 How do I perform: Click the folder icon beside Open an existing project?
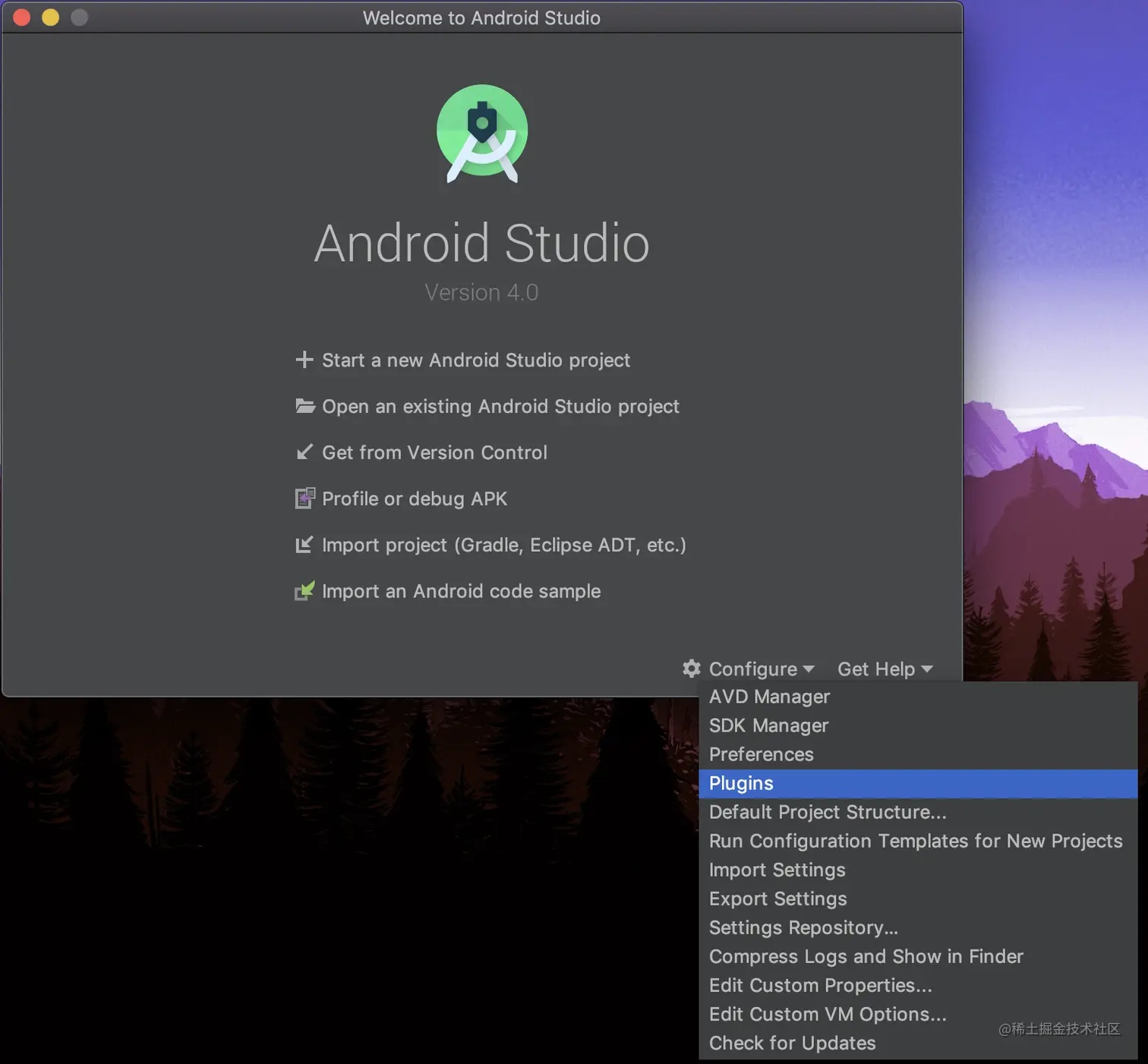coord(305,406)
